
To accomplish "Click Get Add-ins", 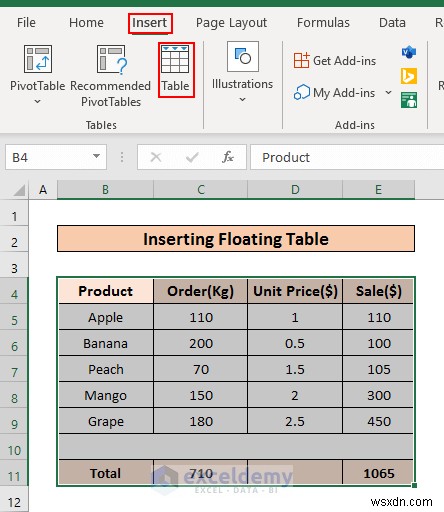I will tap(335, 61).
